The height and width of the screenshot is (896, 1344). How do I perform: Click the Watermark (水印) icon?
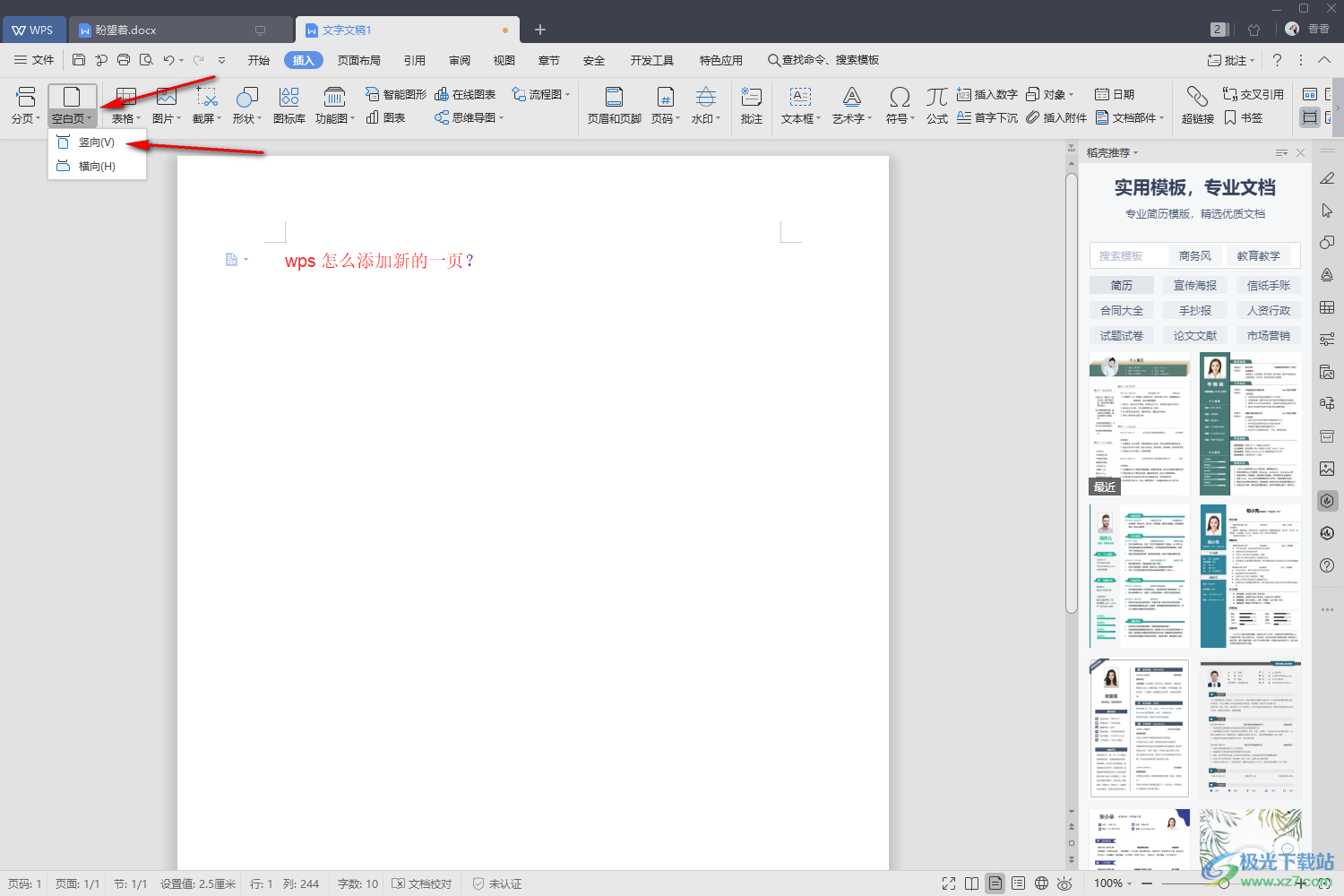pos(706,97)
